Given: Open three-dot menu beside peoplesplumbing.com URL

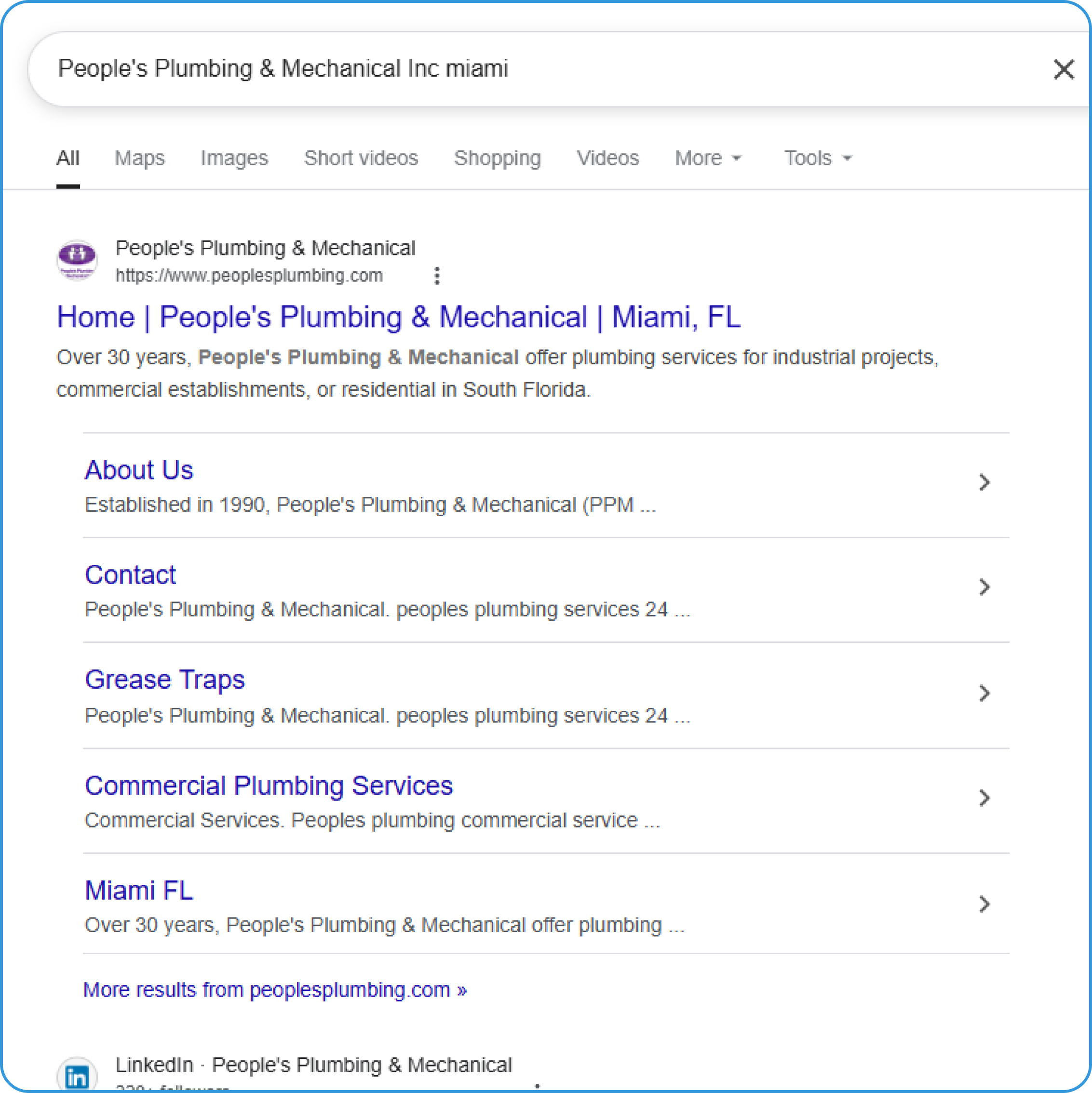Looking at the screenshot, I should click(436, 276).
